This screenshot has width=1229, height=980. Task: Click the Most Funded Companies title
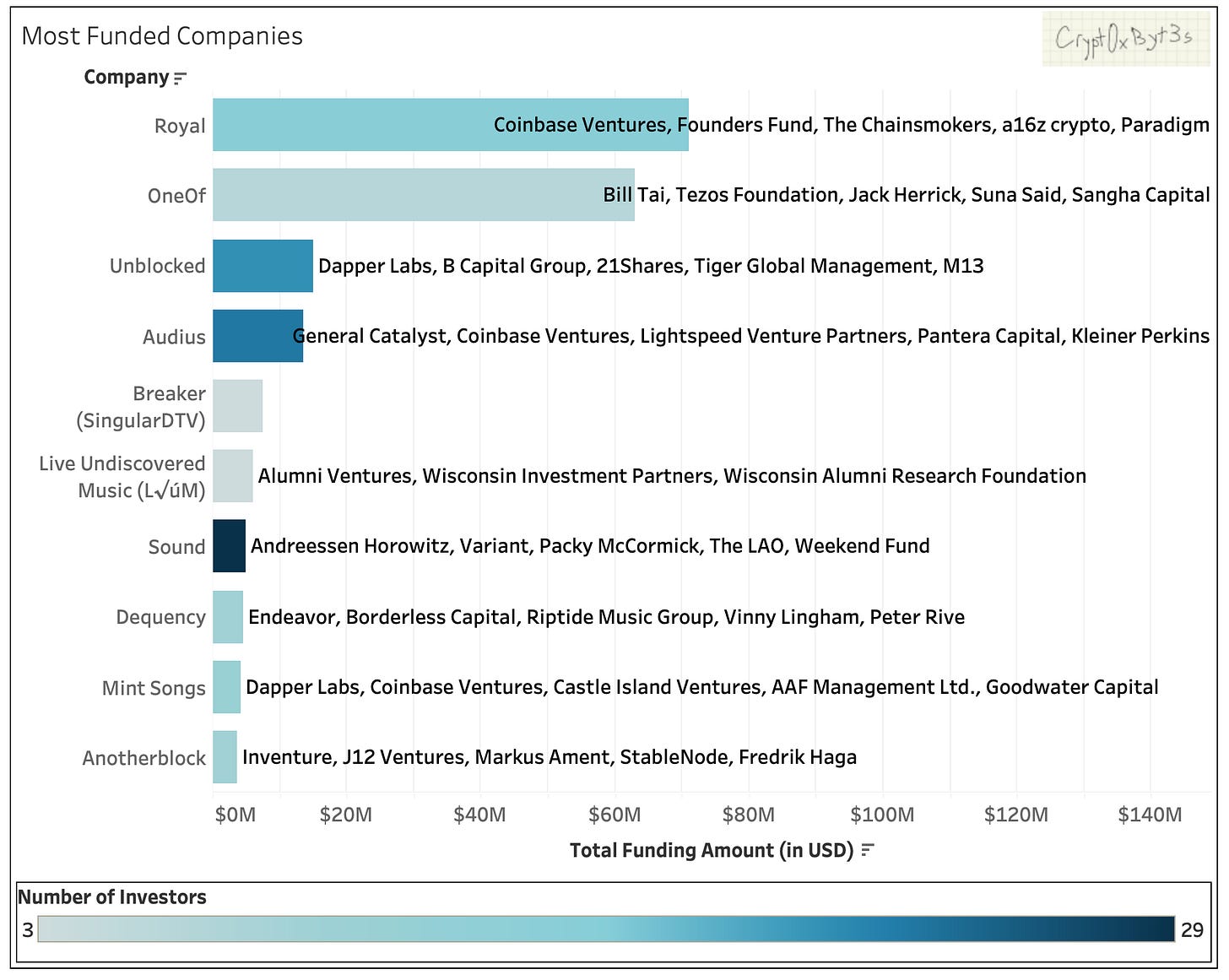pos(162,36)
